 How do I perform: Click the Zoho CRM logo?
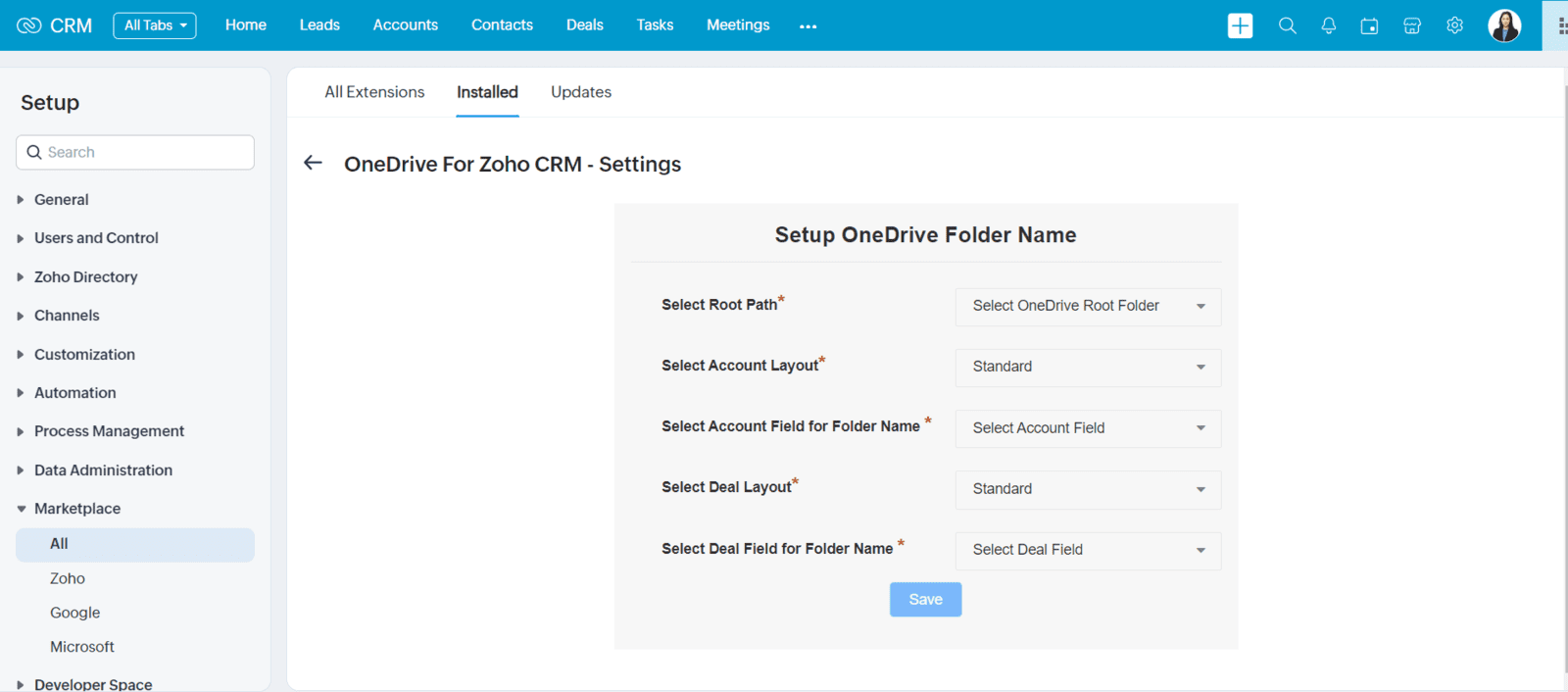55,25
